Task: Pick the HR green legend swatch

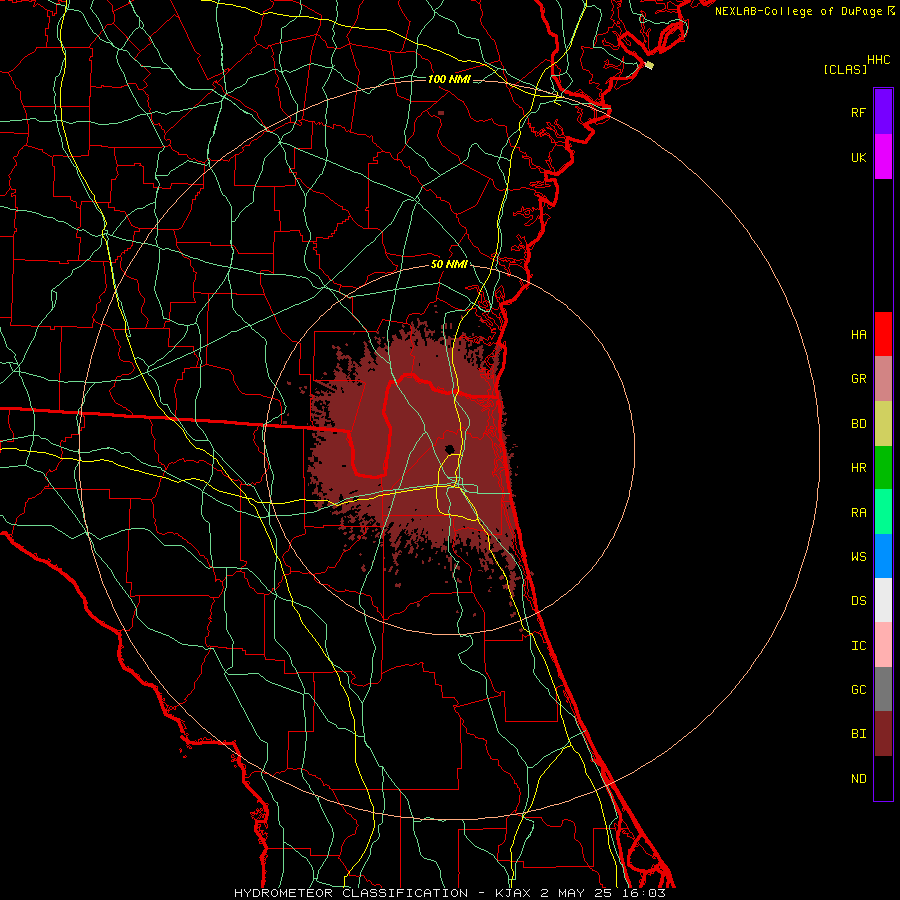Action: click(883, 468)
